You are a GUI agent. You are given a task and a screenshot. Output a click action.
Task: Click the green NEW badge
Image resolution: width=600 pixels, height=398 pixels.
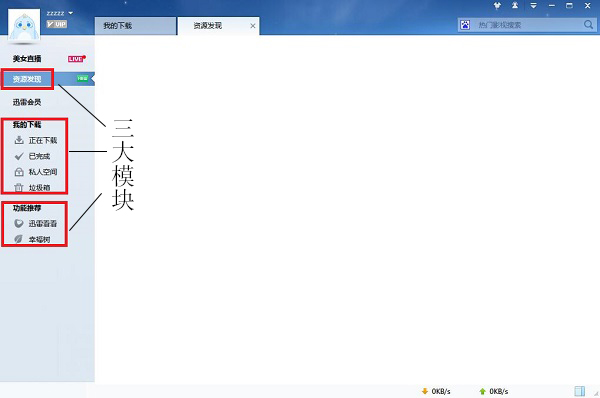pos(82,78)
